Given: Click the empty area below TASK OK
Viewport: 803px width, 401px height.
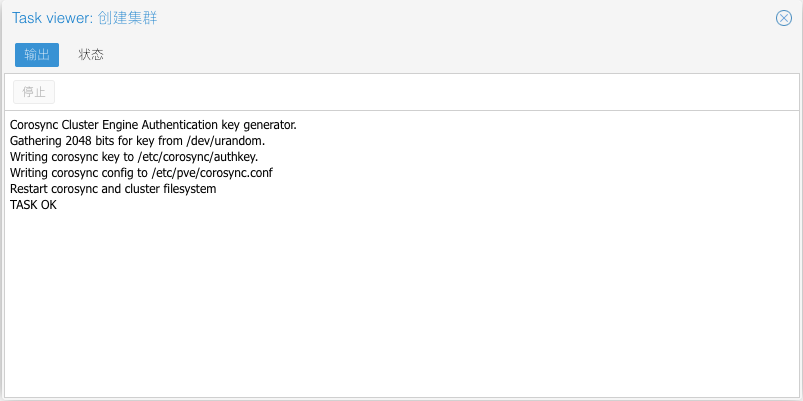Looking at the screenshot, I should pos(400,300).
